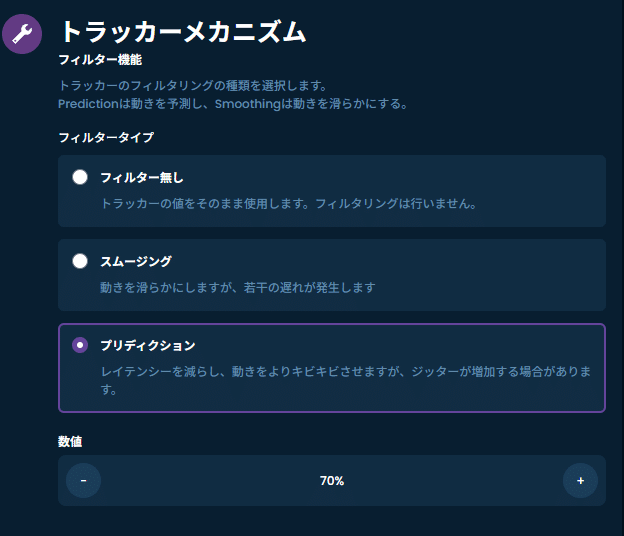Click the prediction description about reduced latency

[x=345, y=380]
